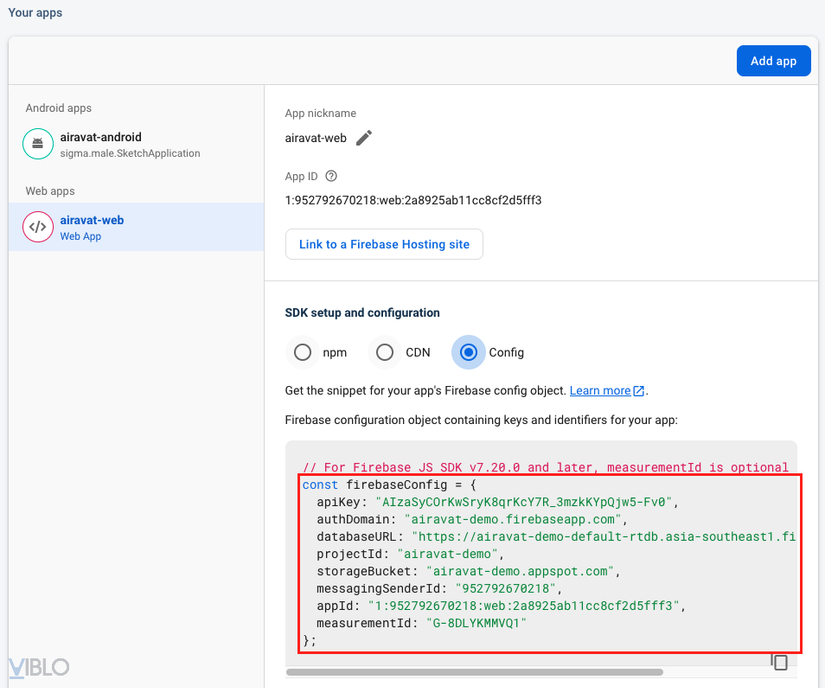
Task: Click the Android app robot icon
Action: (x=38, y=144)
